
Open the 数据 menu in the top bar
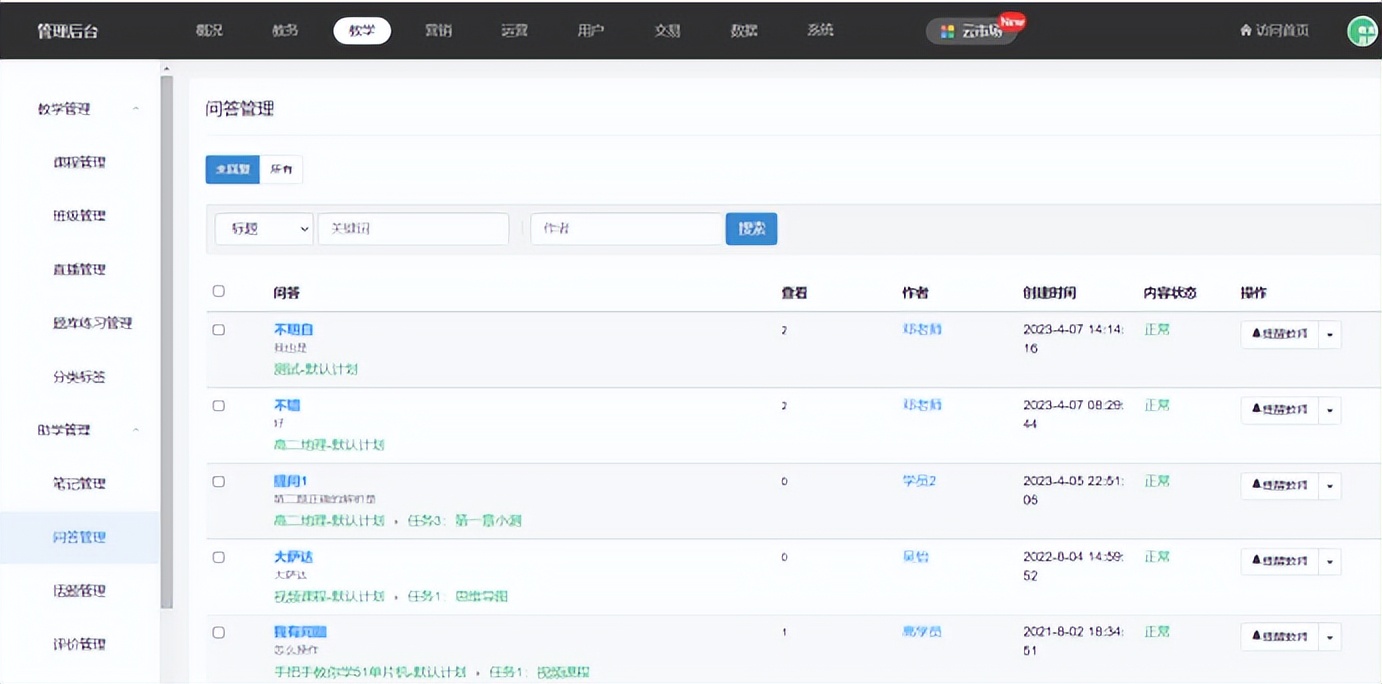(x=743, y=30)
